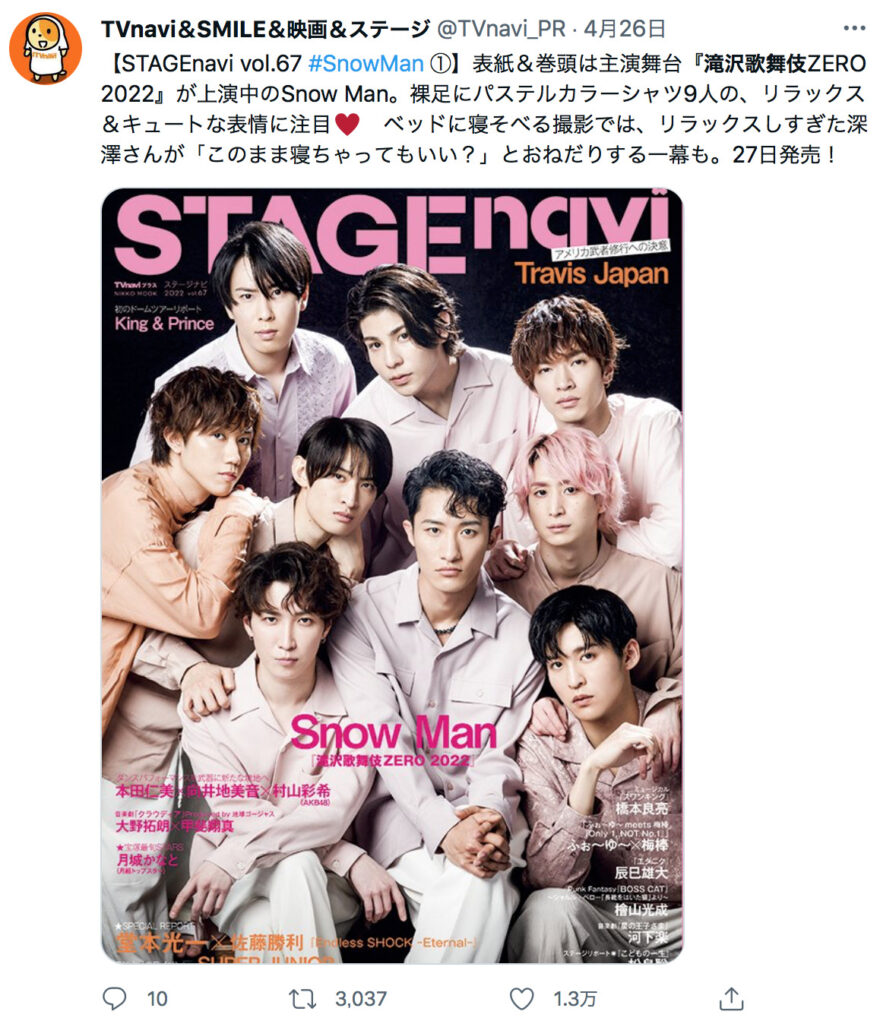Image resolution: width=880 pixels, height=1024 pixels.
Task: Open the @TVnavi_PR handle
Action: point(501,29)
